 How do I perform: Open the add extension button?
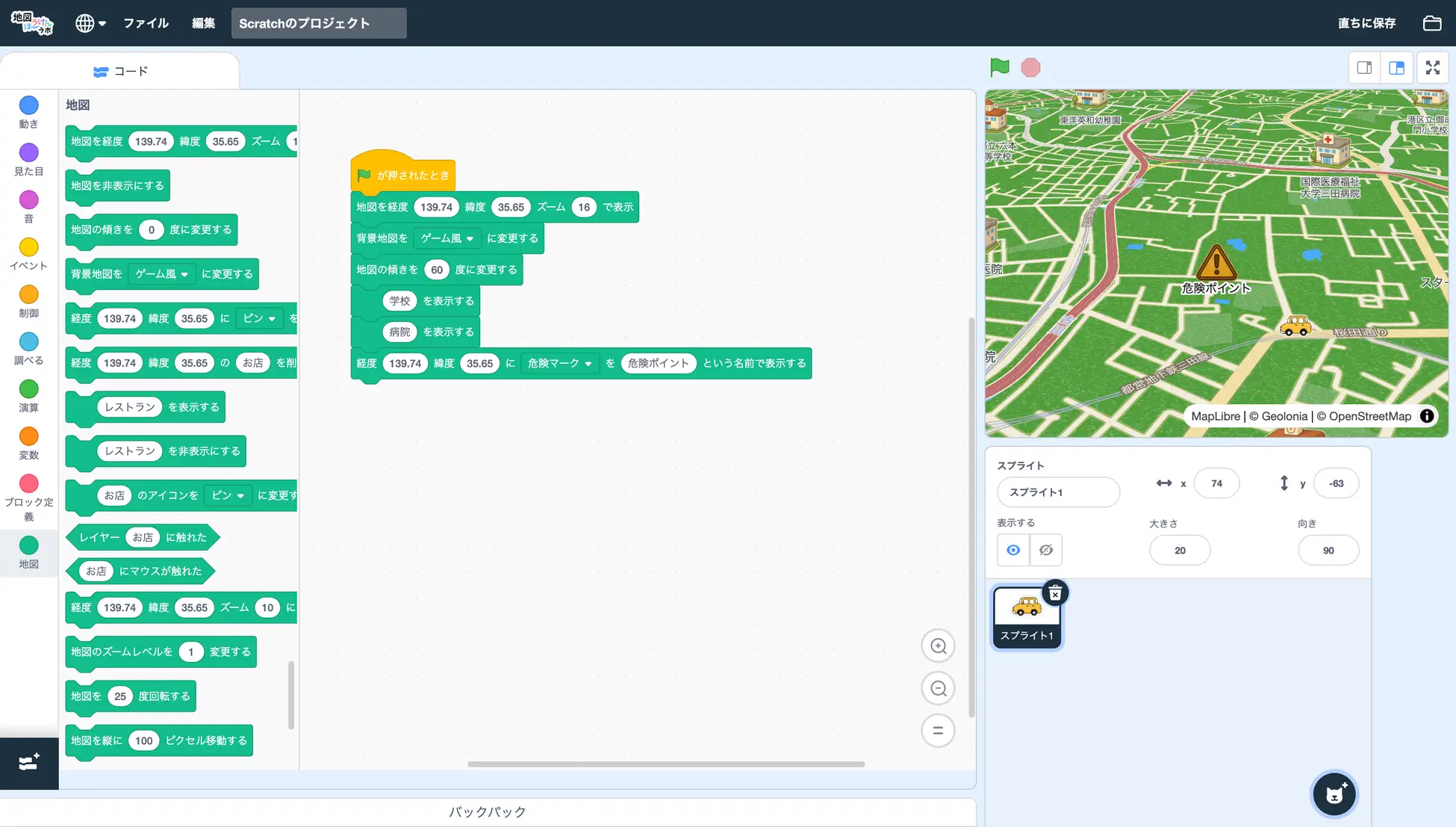(29, 763)
